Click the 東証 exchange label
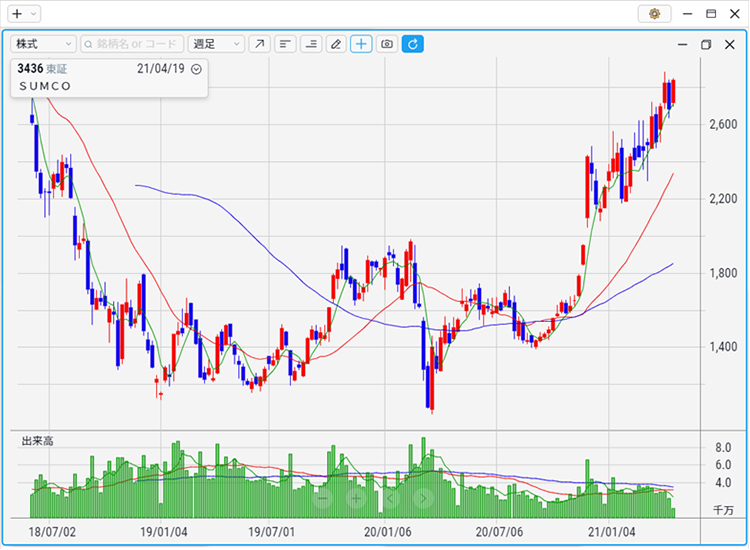Viewport: 750px width, 550px height. (x=56, y=69)
